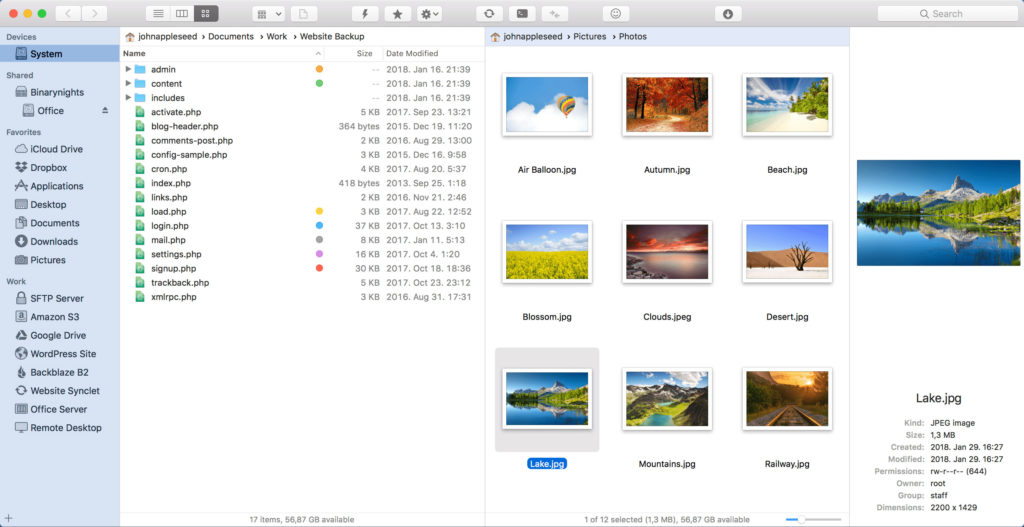Expand the includes folder disclosure triangle
The width and height of the screenshot is (1024, 527).
pos(128,98)
